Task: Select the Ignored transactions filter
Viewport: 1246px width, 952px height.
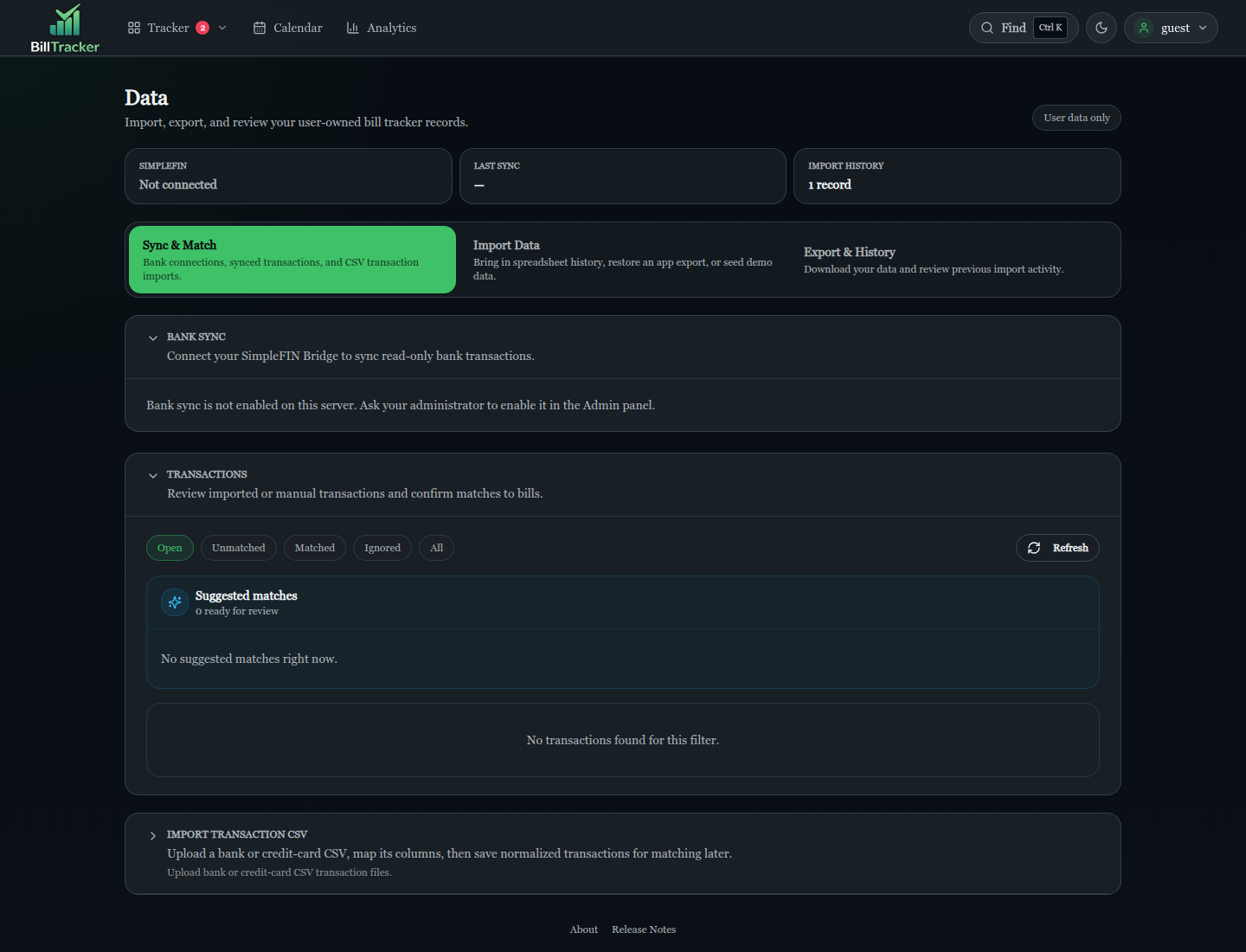Action: (382, 548)
